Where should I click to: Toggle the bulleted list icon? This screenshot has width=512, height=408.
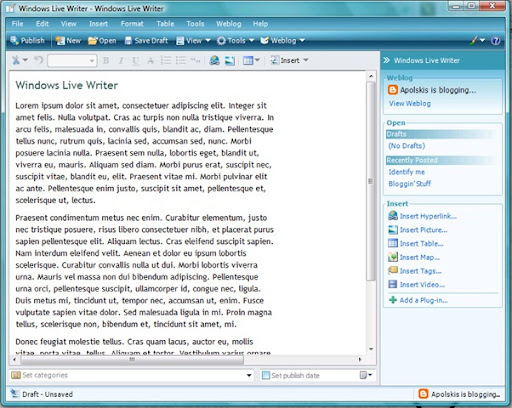click(x=181, y=60)
